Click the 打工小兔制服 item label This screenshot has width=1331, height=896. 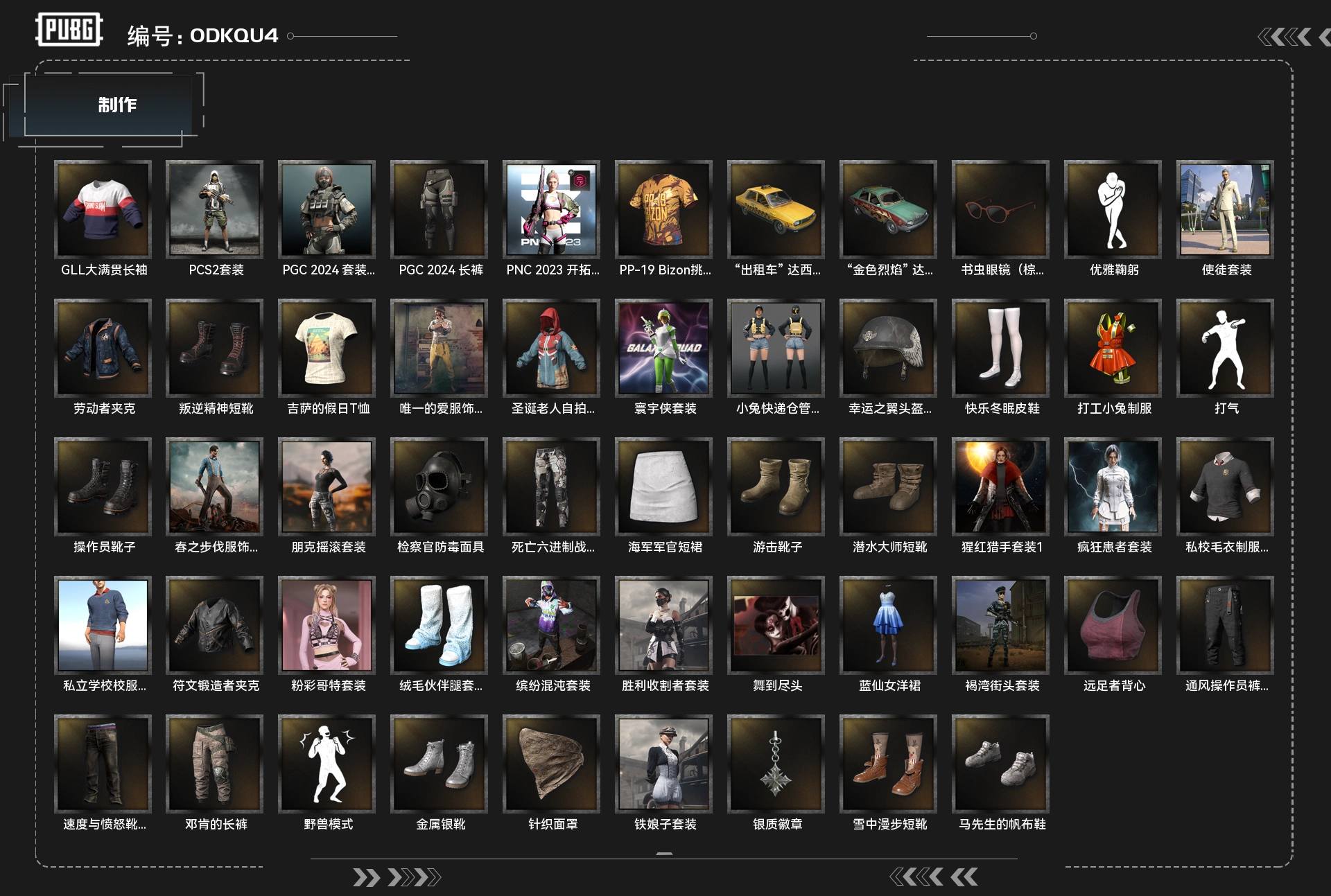coord(1114,408)
